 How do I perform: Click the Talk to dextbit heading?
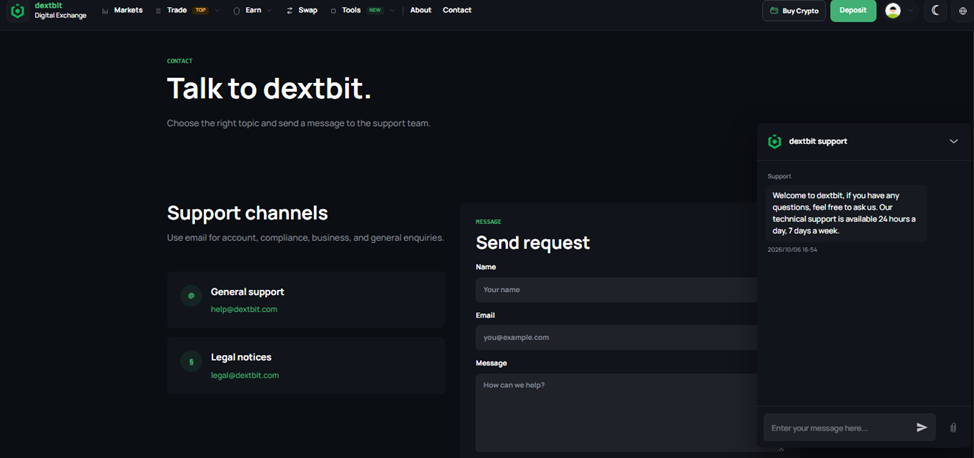pyautogui.click(x=269, y=88)
